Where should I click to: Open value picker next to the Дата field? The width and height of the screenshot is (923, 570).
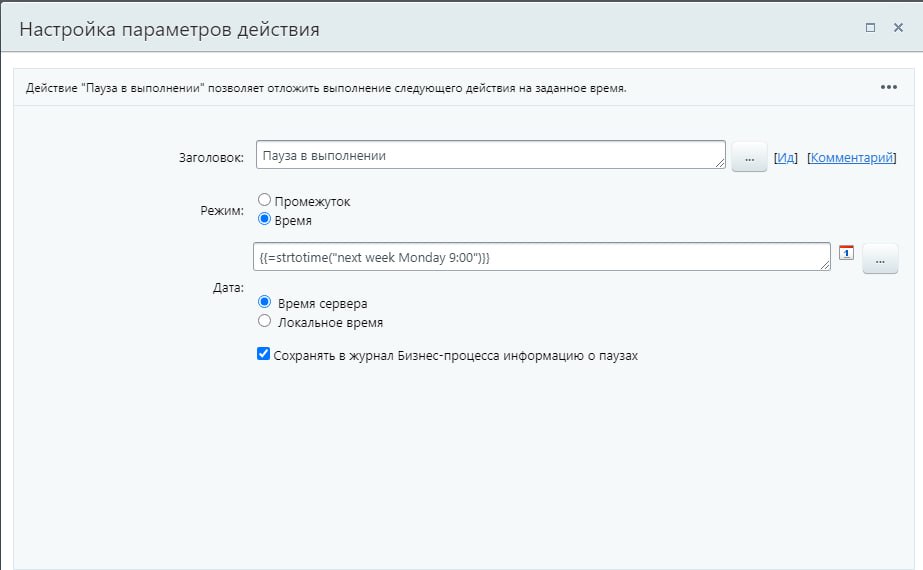pyautogui.click(x=880, y=258)
